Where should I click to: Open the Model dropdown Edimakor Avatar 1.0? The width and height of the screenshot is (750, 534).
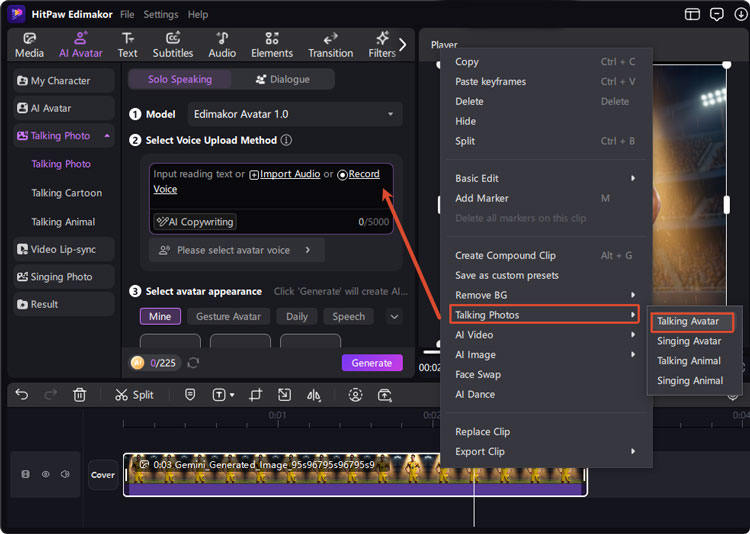point(295,114)
